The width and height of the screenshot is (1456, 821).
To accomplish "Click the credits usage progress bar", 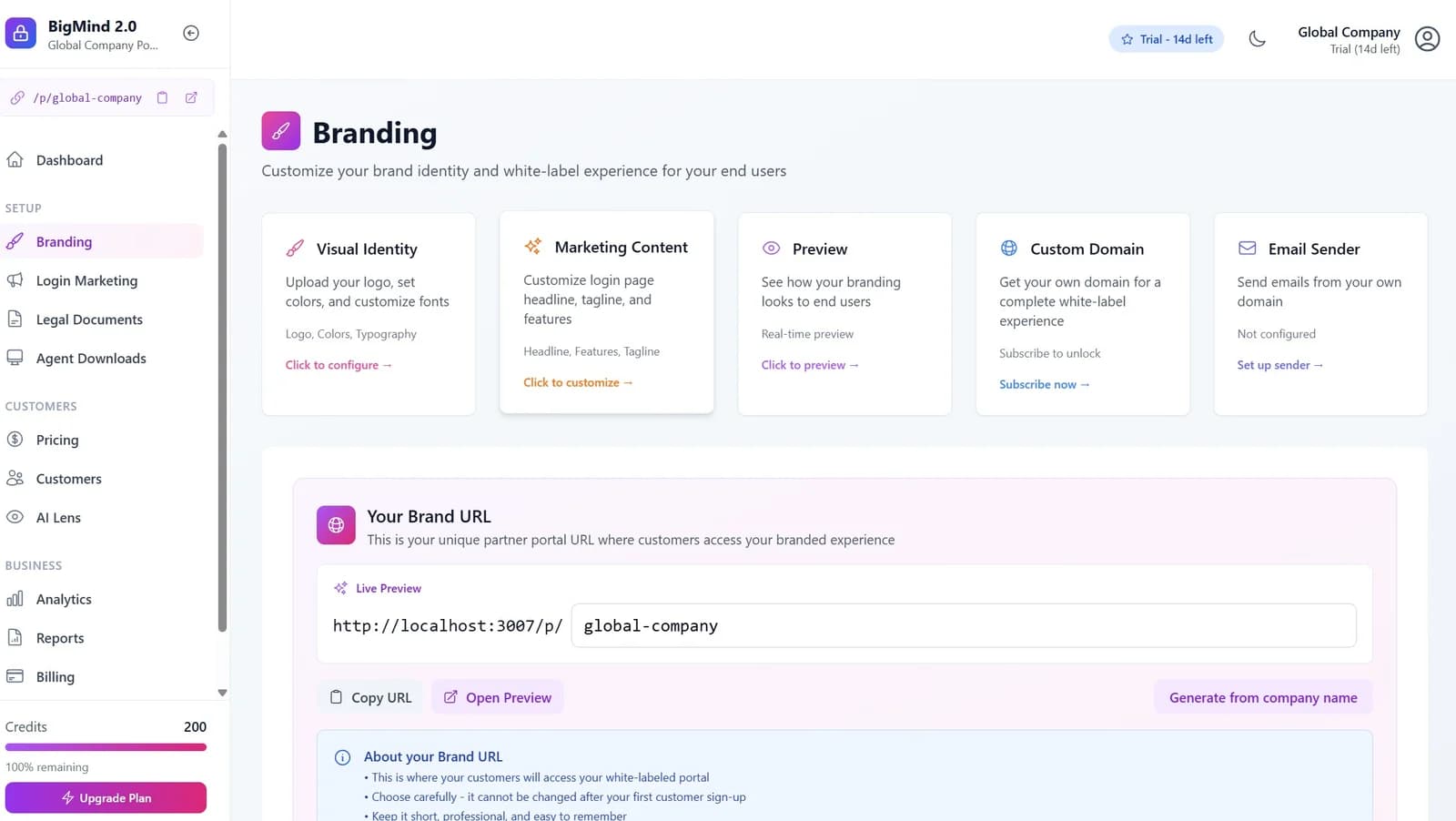I will pyautogui.click(x=106, y=746).
